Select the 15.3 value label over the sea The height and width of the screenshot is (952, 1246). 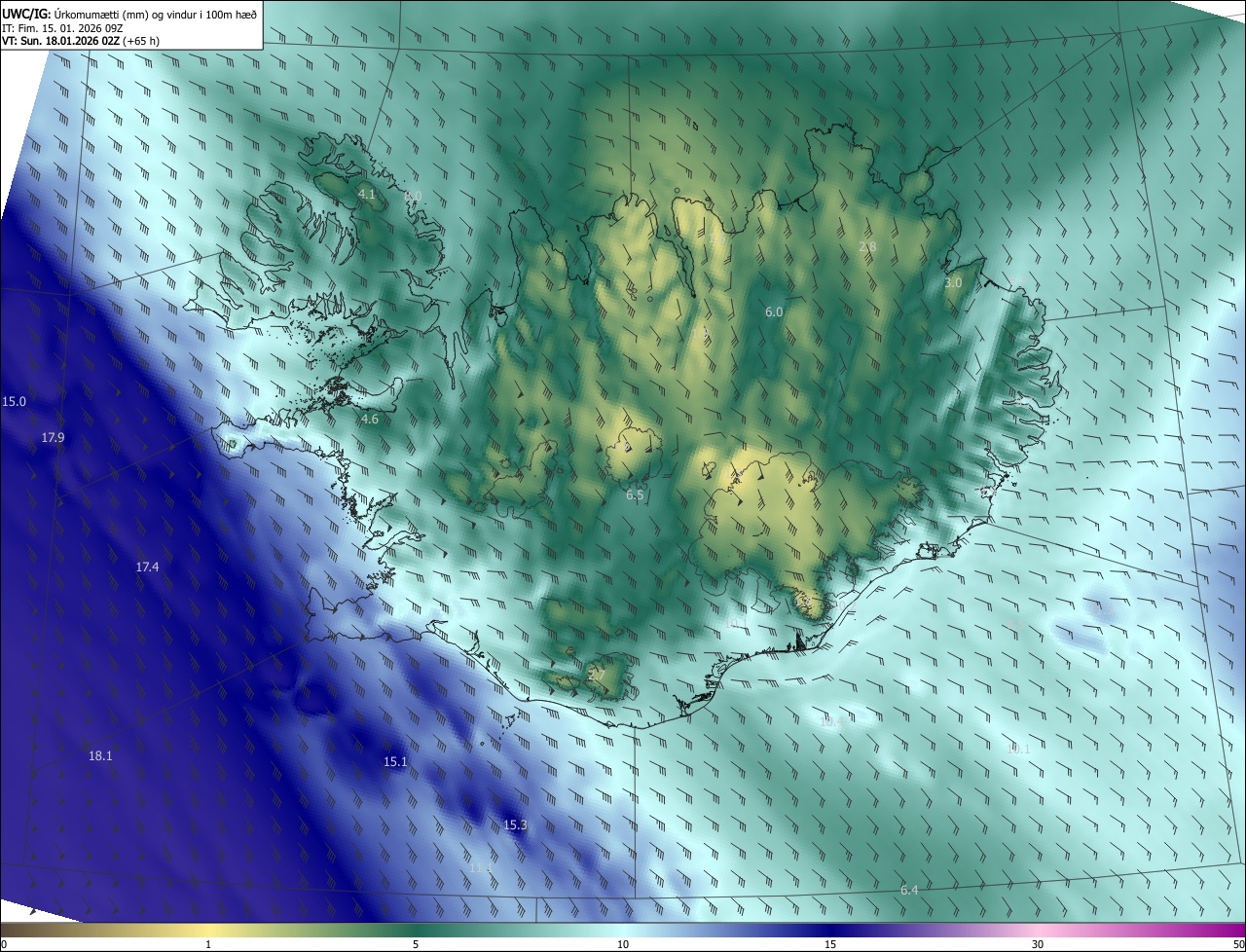coord(515,824)
